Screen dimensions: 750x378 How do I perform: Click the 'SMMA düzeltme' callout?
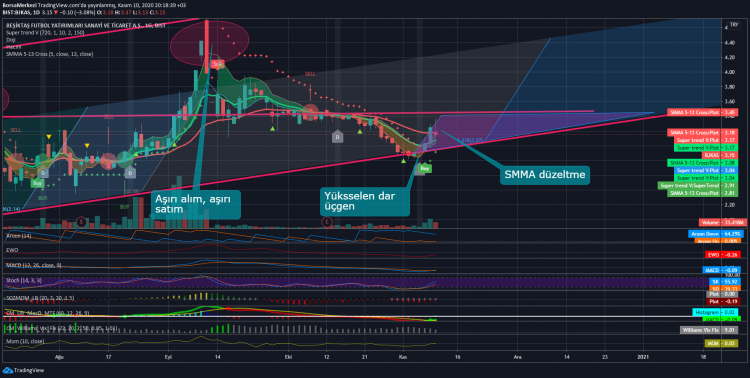point(545,175)
